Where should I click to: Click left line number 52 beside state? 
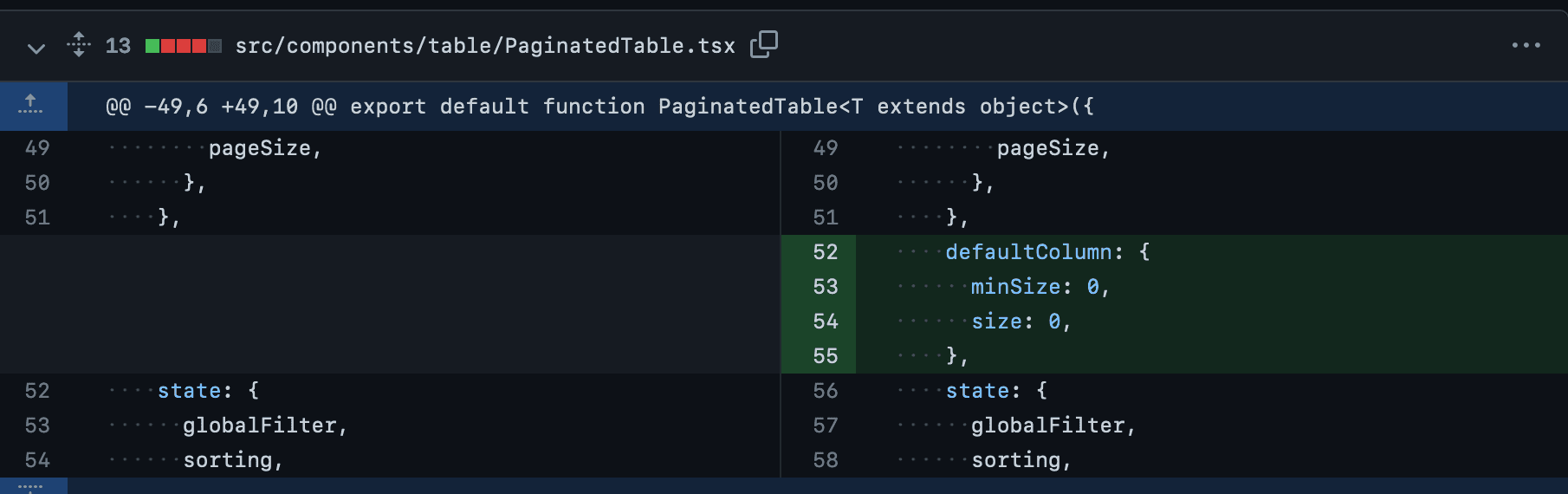tap(37, 391)
